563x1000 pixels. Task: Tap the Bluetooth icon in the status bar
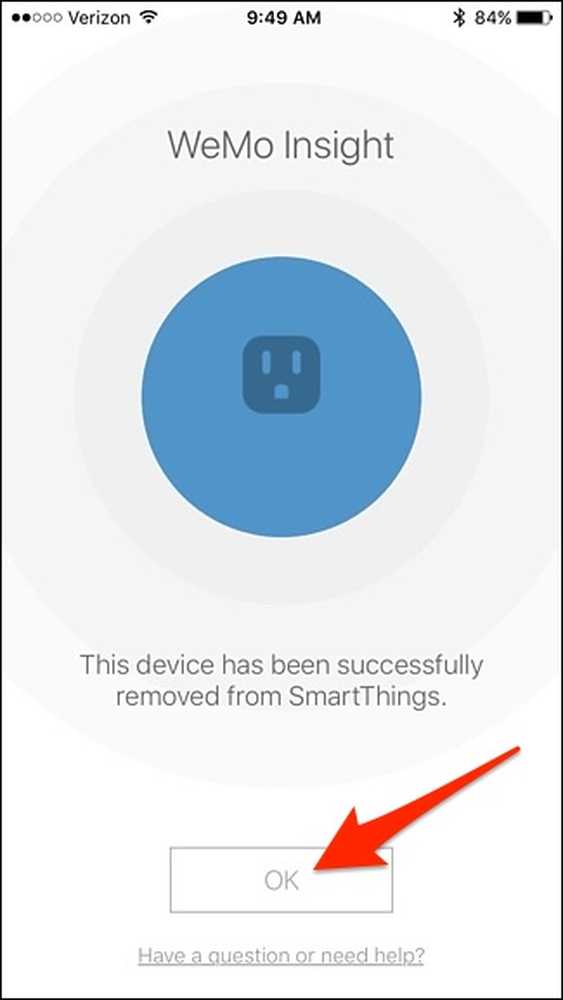pos(458,18)
